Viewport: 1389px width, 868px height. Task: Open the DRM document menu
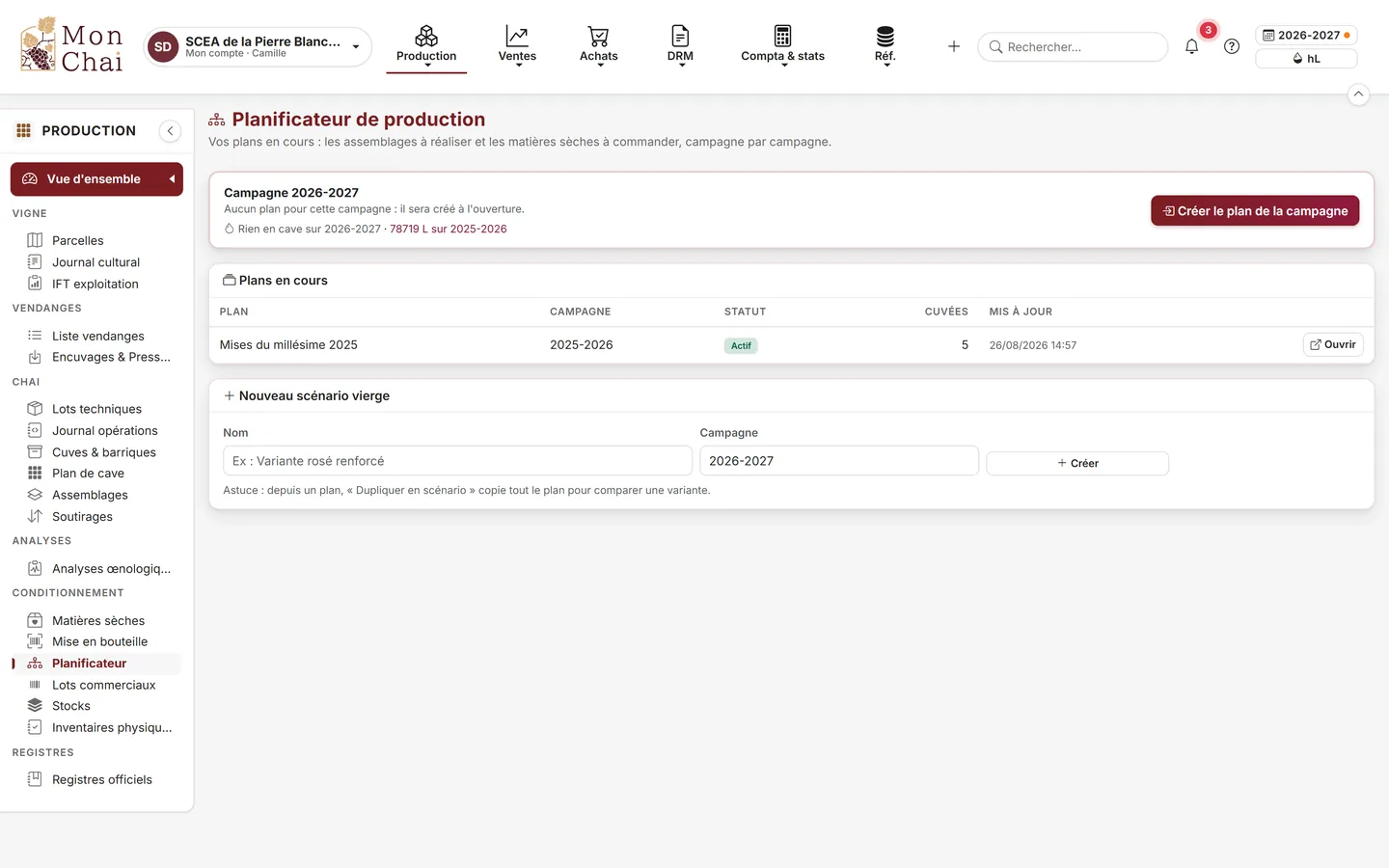[680, 46]
